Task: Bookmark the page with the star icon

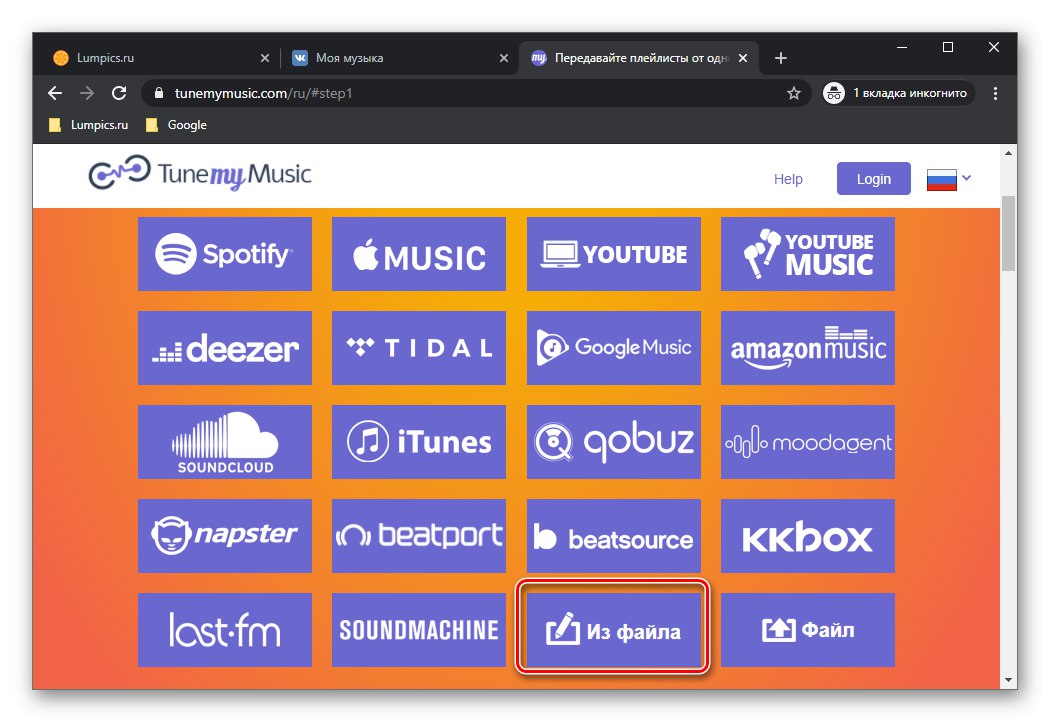Action: point(794,92)
